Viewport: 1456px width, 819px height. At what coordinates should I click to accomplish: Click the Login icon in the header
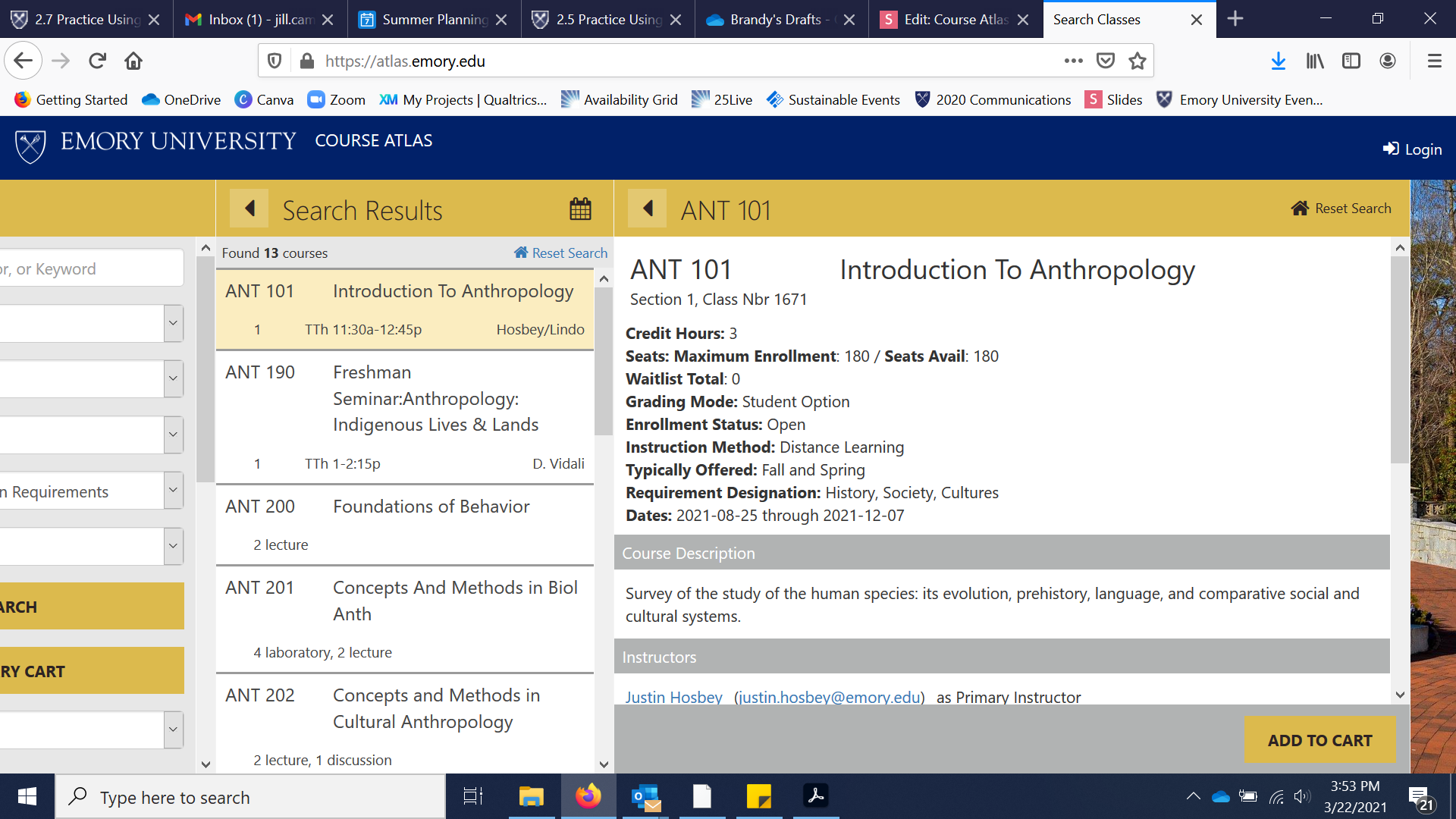[x=1391, y=149]
